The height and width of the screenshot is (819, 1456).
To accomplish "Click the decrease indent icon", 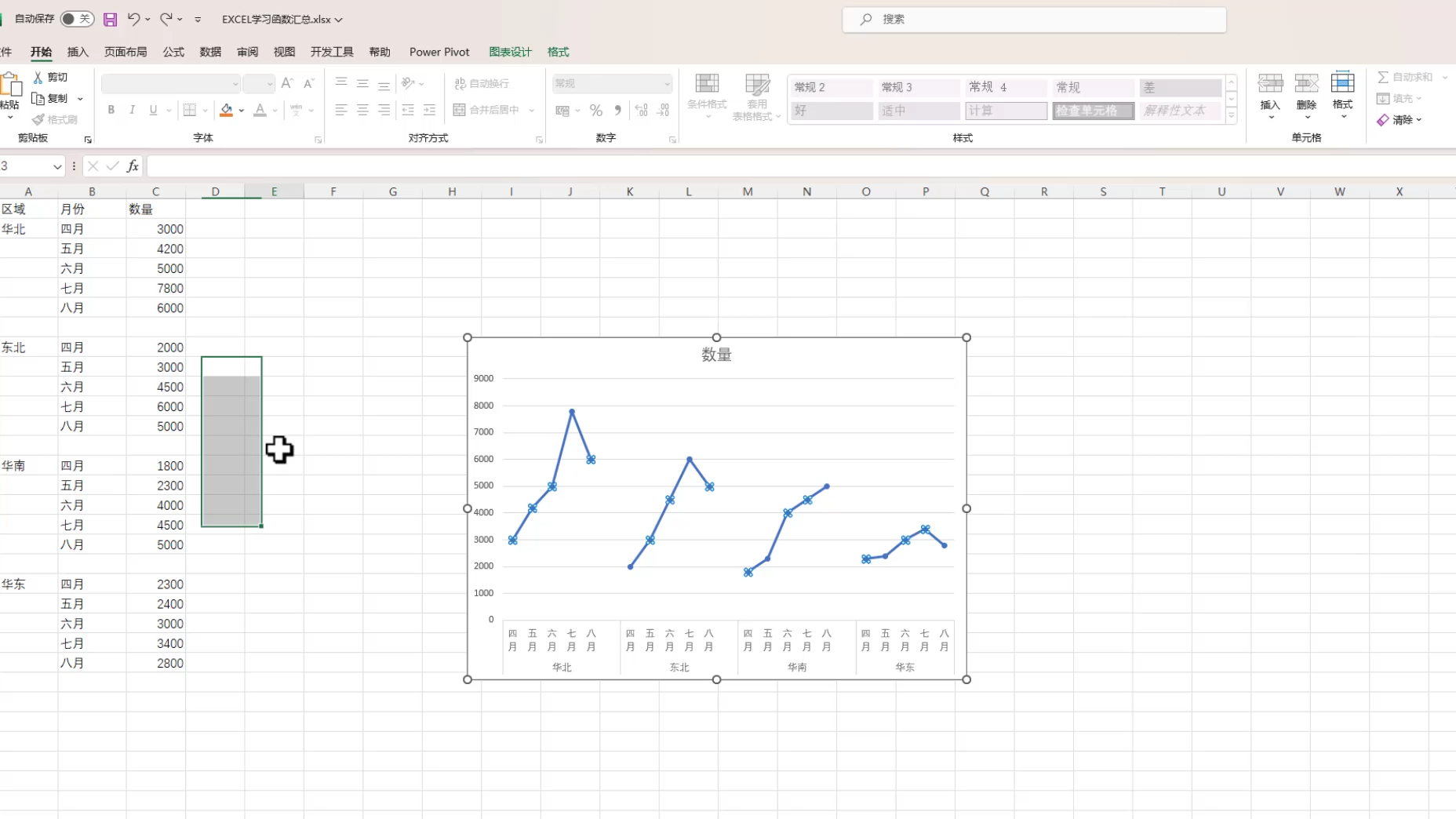I will click(x=408, y=111).
